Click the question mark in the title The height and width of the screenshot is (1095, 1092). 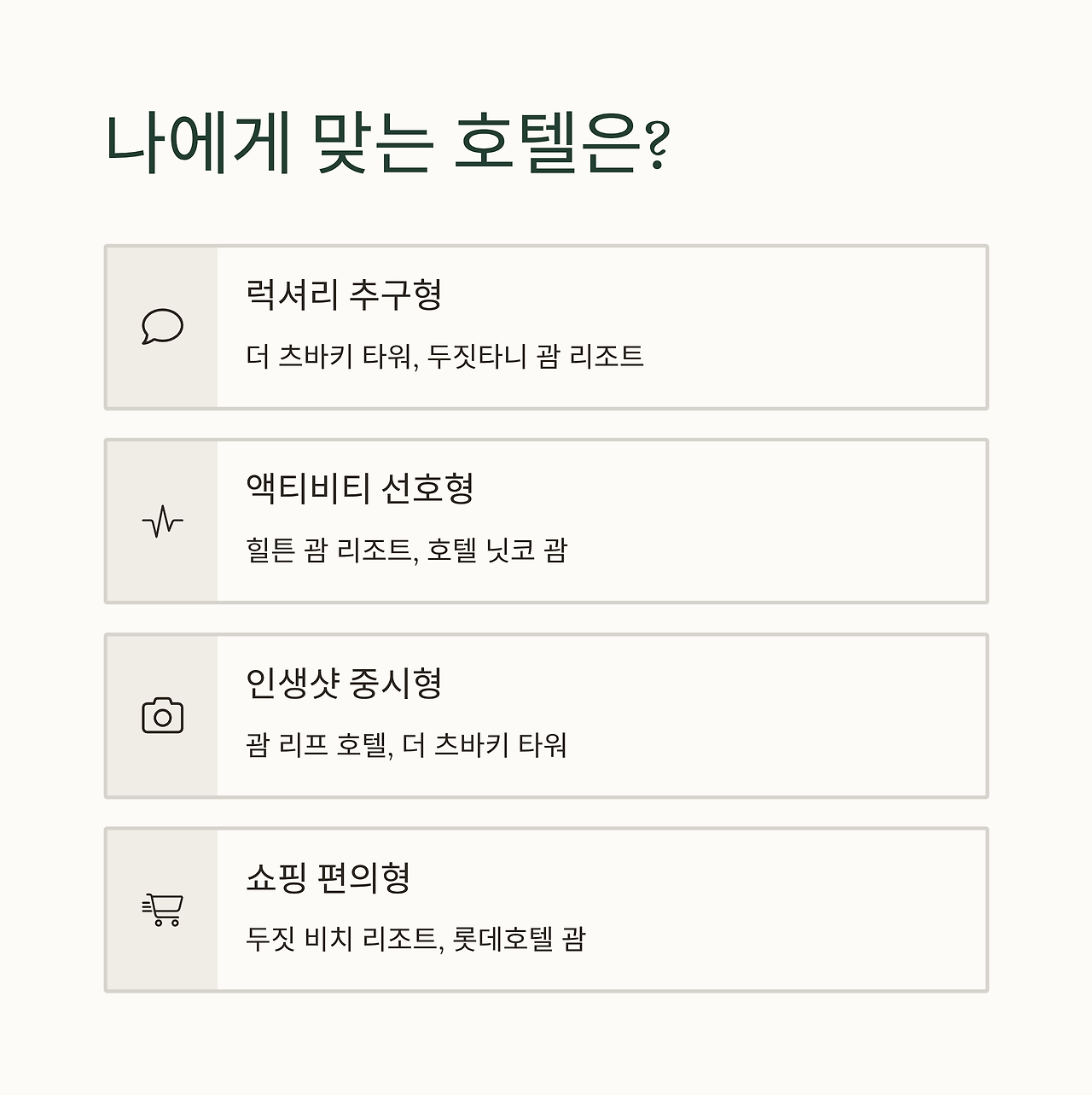(655, 145)
